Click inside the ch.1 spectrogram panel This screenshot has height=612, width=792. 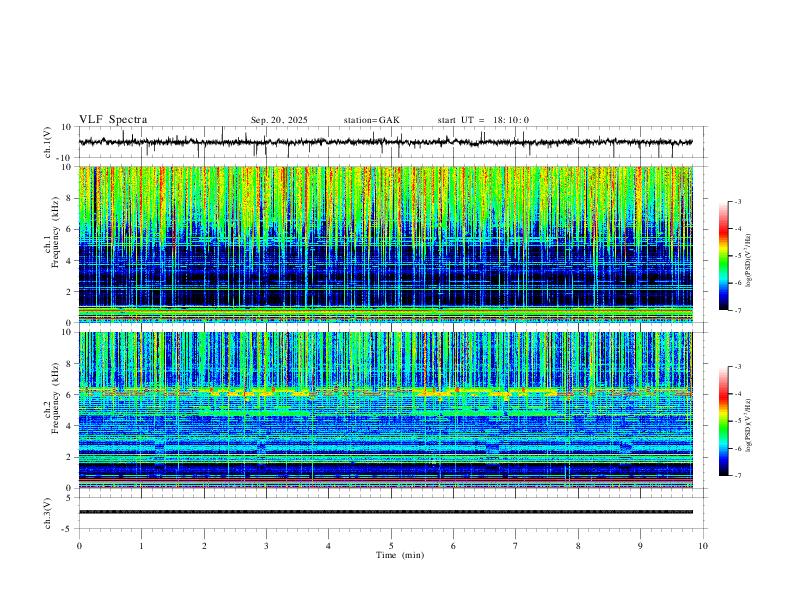[x=386, y=244]
